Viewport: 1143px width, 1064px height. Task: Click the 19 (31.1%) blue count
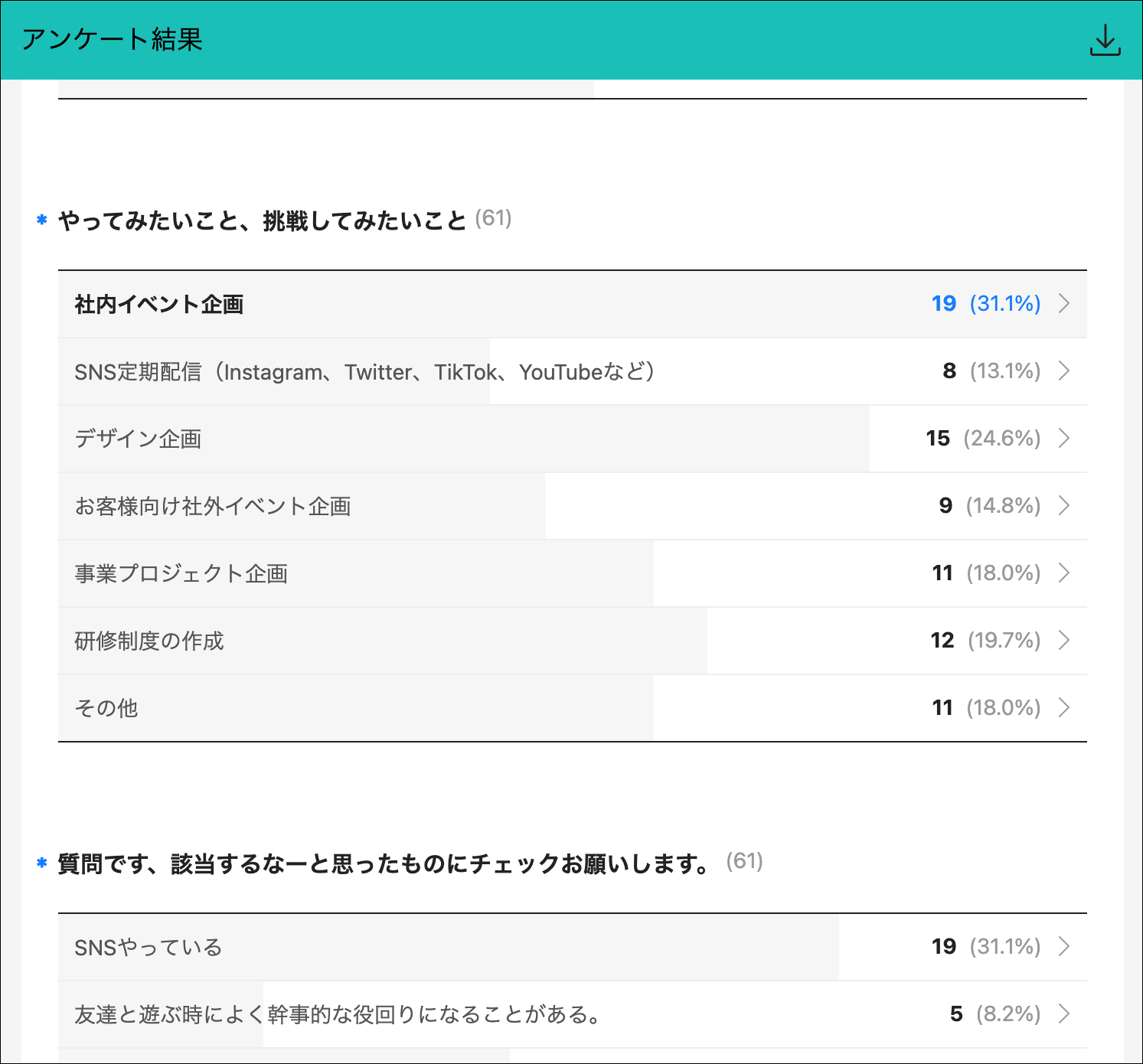click(x=985, y=304)
